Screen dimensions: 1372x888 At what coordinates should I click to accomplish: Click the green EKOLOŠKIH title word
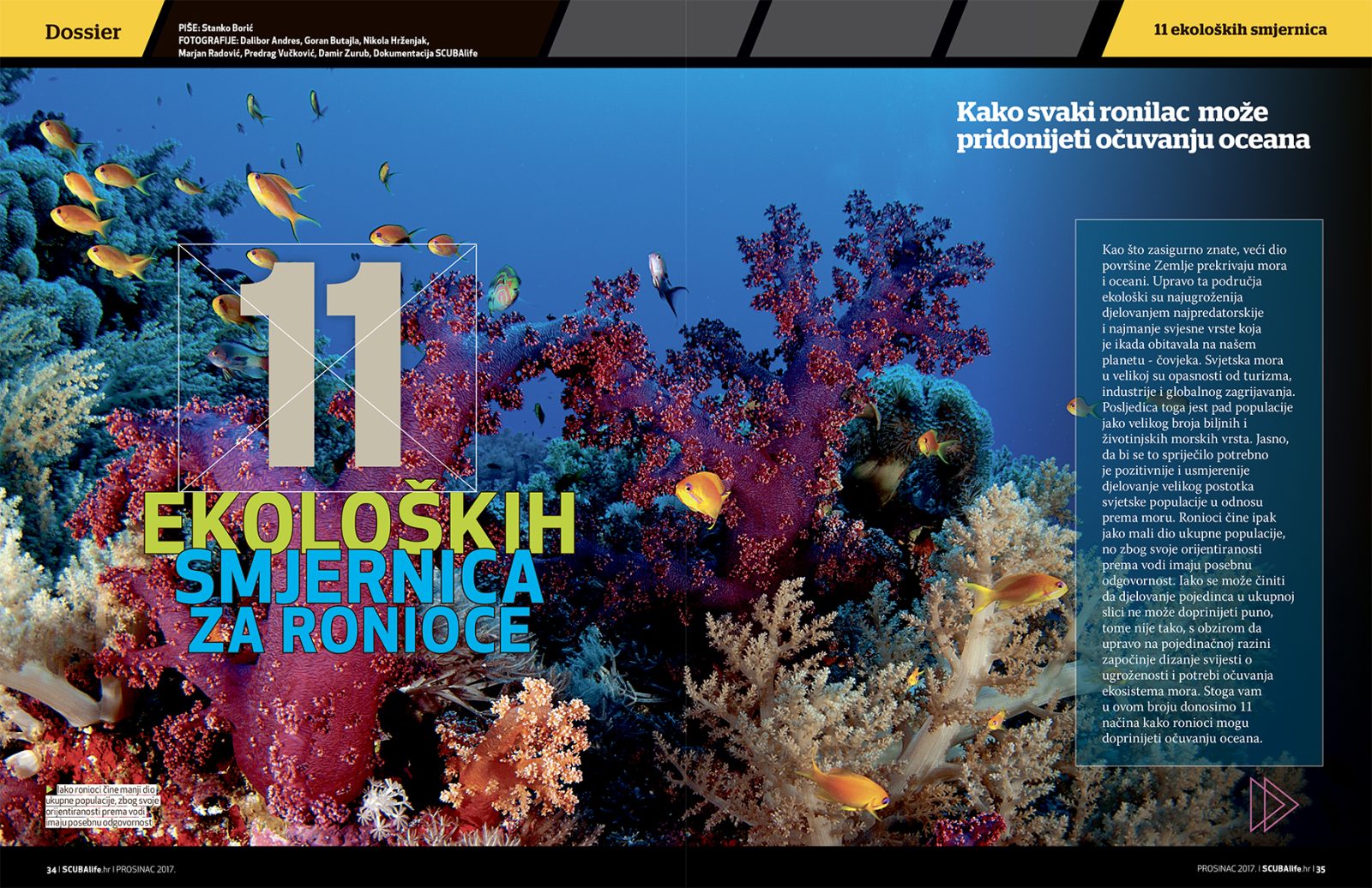358,521
